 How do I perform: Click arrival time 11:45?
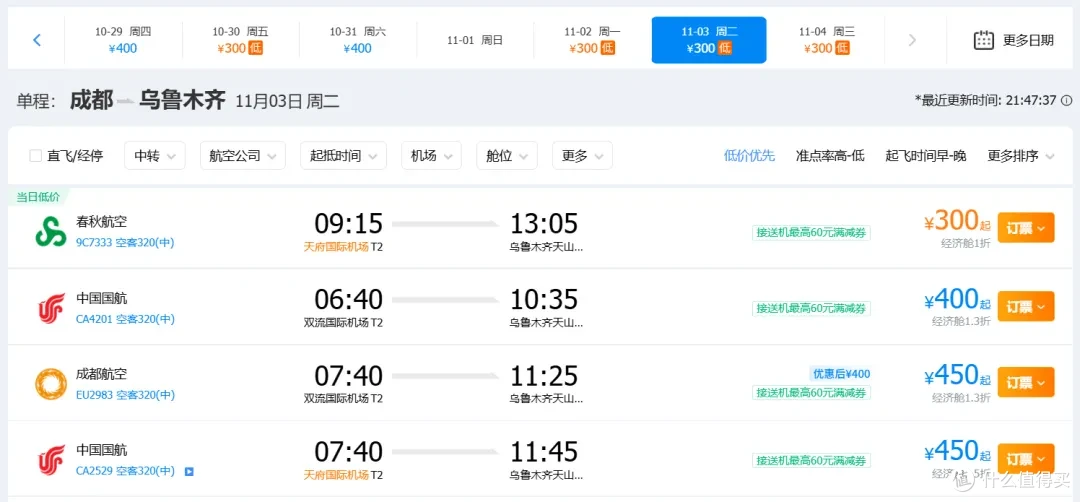[543, 452]
